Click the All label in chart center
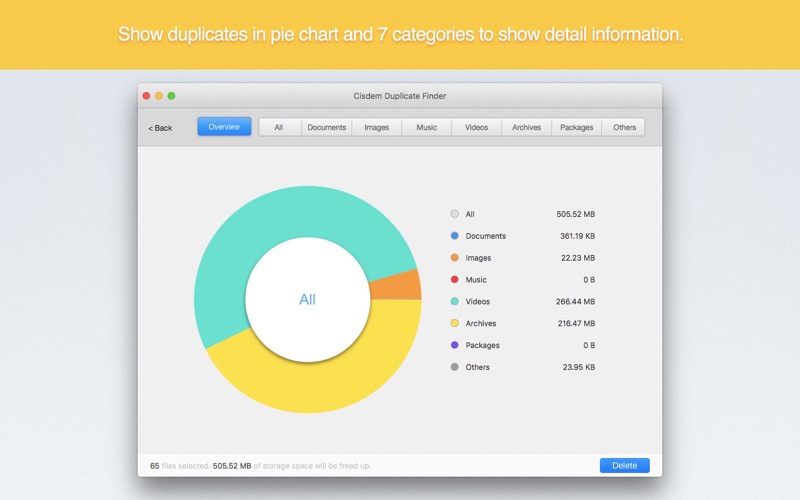Screen dimensions: 800x500 tap(307, 299)
